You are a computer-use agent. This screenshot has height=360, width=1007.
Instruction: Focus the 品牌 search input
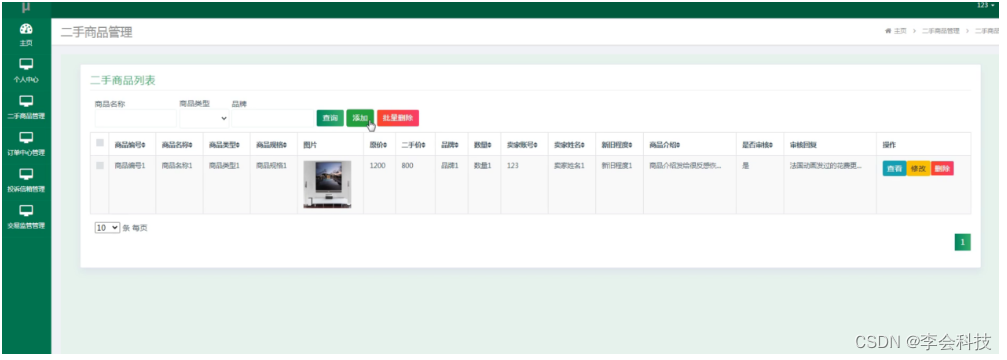pyautogui.click(x=272, y=118)
